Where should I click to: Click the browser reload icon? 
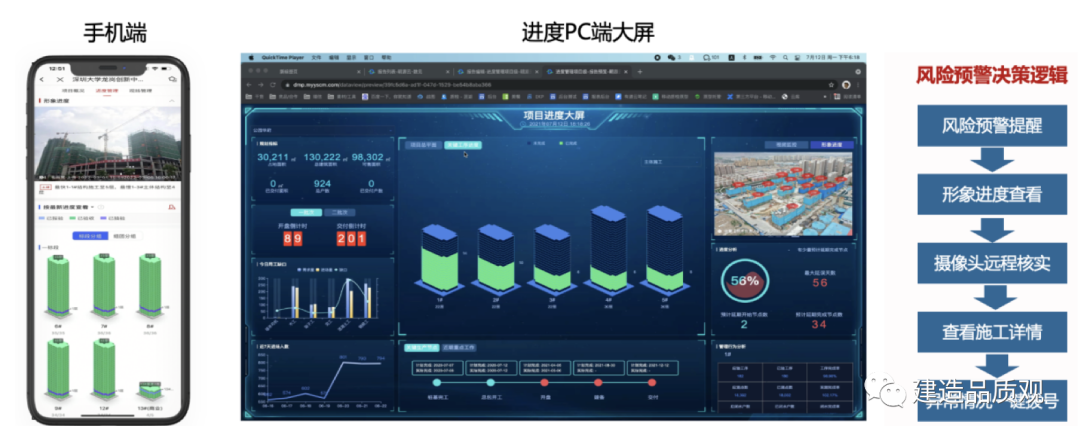271,84
